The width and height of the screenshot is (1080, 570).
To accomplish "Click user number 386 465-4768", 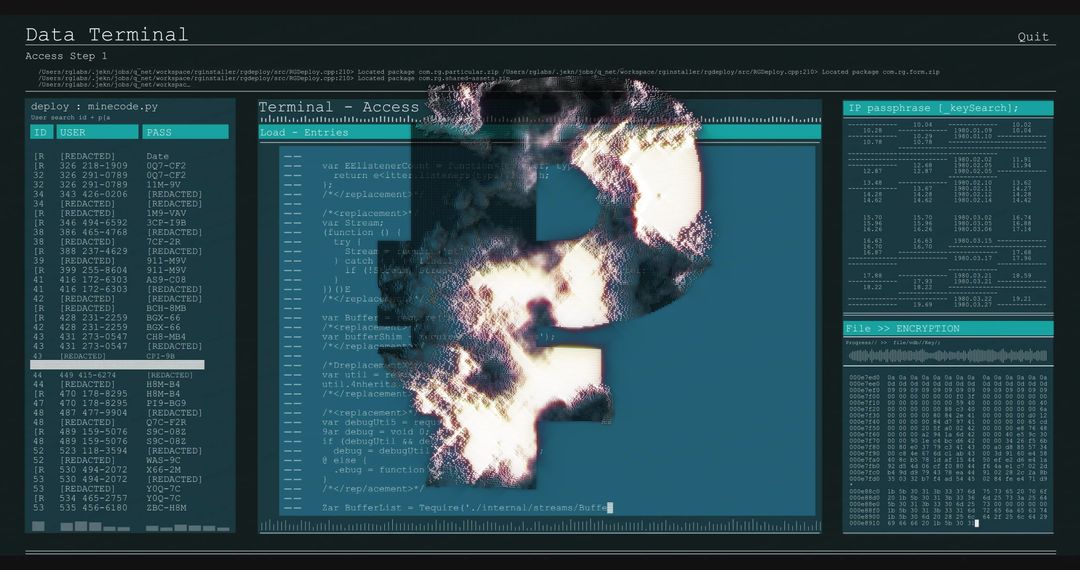I will click(93, 233).
